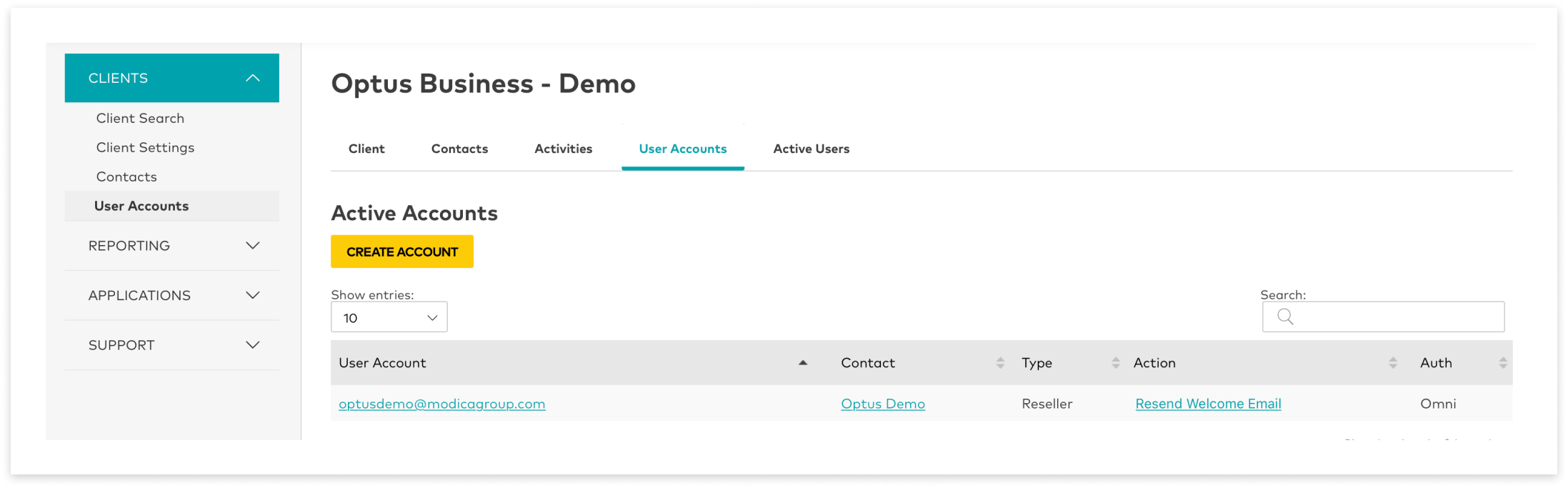Click the CREATE ACCOUNT button

click(401, 252)
